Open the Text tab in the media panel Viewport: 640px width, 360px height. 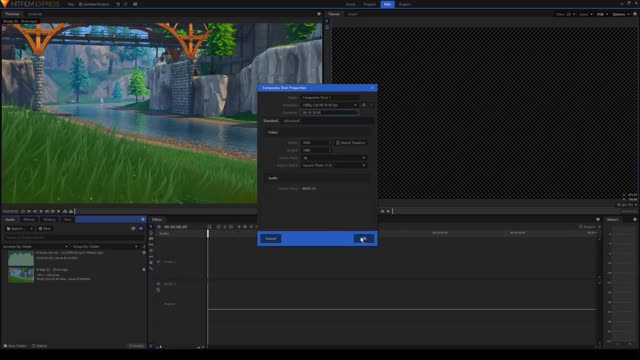tap(67, 220)
